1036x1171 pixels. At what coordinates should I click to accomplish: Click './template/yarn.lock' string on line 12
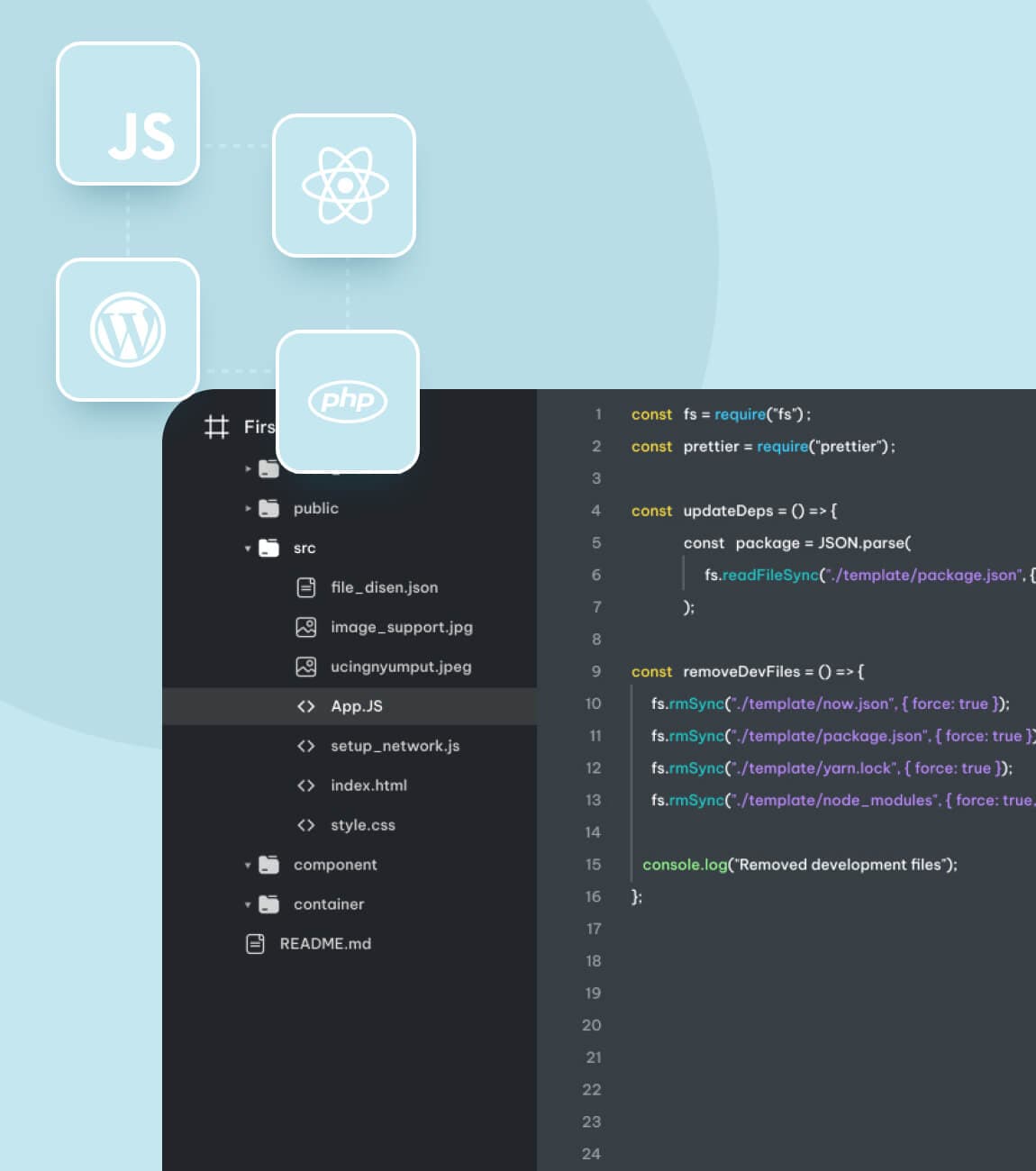814,768
